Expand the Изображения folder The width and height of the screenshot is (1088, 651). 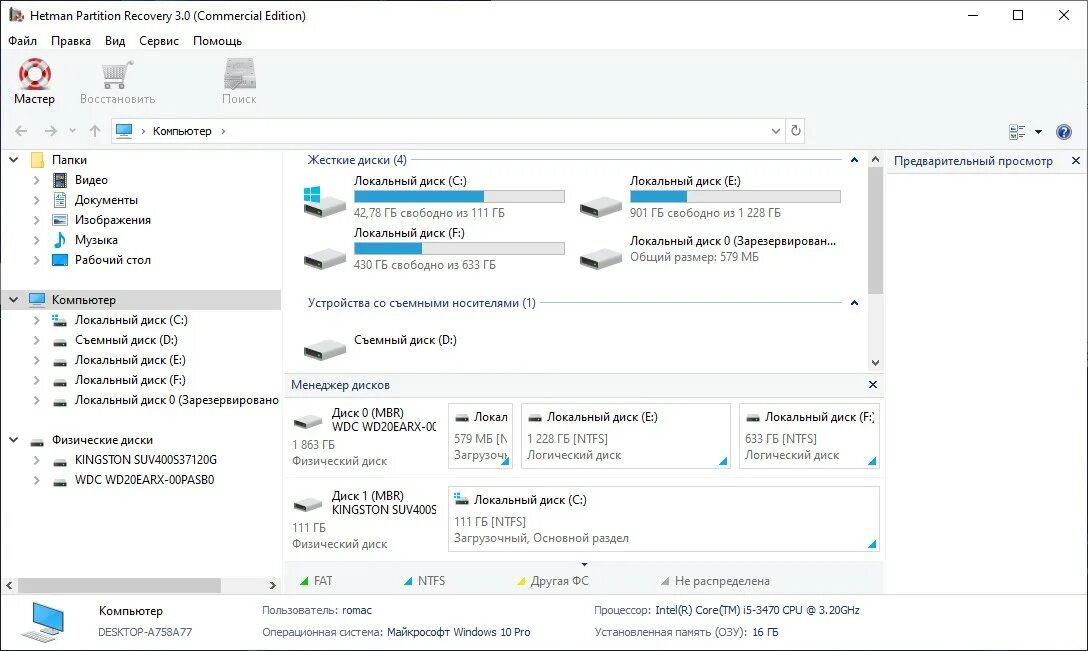[37, 220]
